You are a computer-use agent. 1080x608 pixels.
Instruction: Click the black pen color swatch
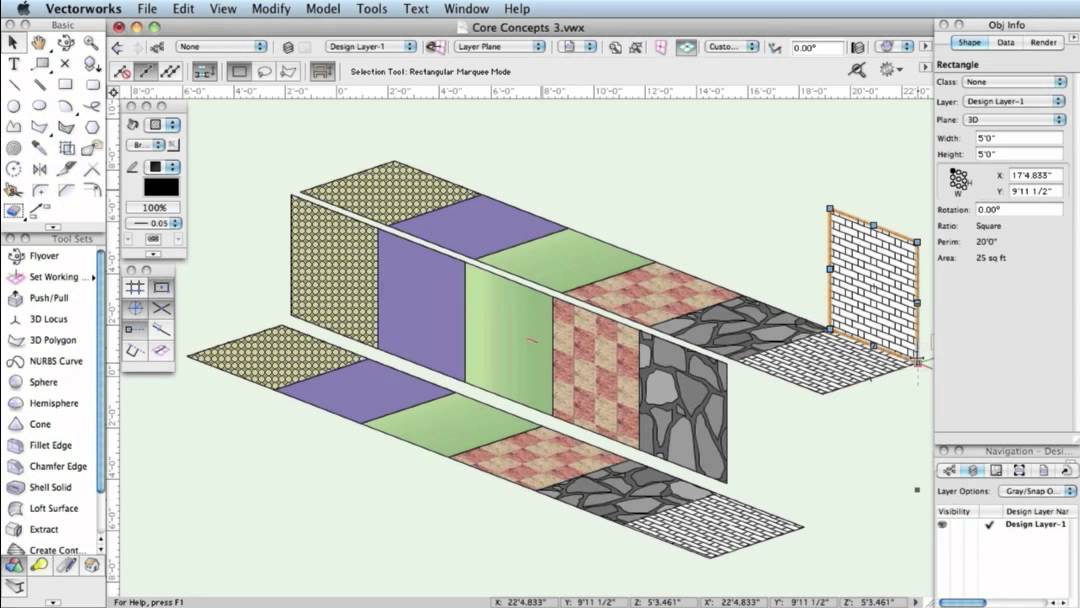(161, 187)
